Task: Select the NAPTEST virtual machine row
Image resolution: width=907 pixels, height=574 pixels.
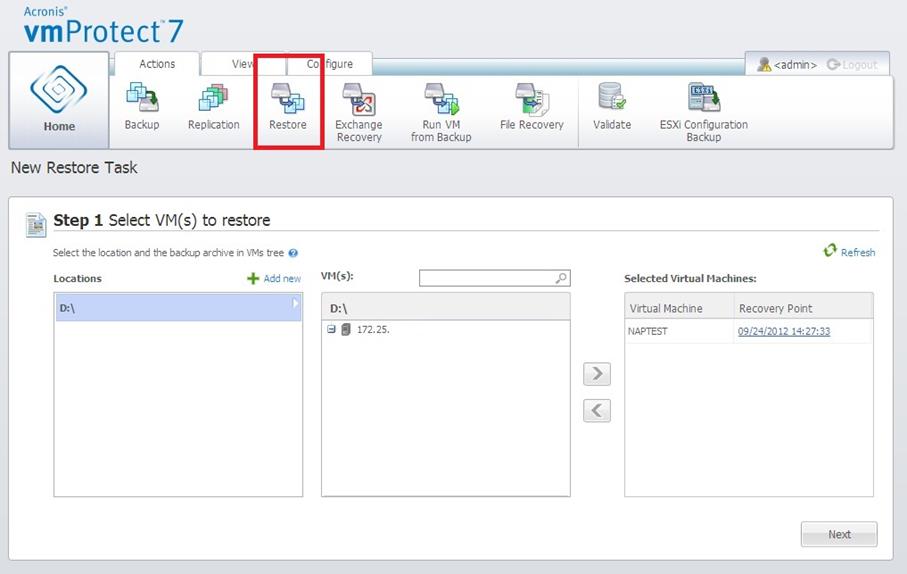Action: point(749,331)
